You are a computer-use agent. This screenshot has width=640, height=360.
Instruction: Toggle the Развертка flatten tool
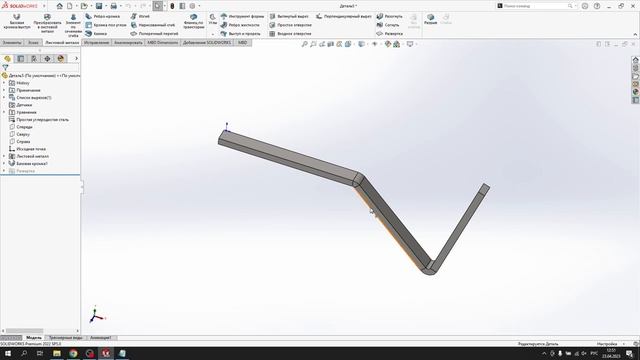click(389, 33)
